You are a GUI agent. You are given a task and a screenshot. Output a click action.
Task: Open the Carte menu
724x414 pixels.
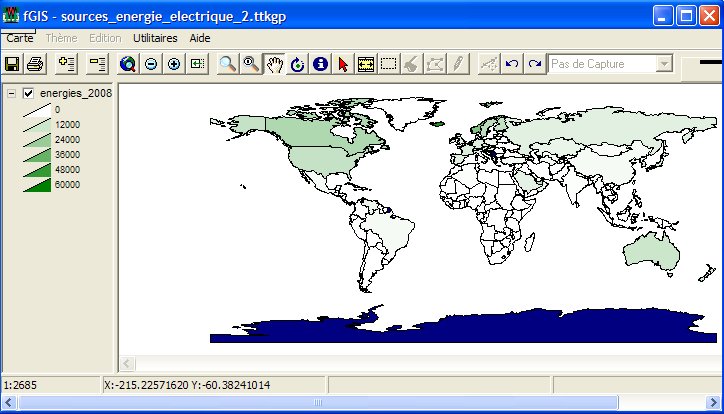[20, 37]
